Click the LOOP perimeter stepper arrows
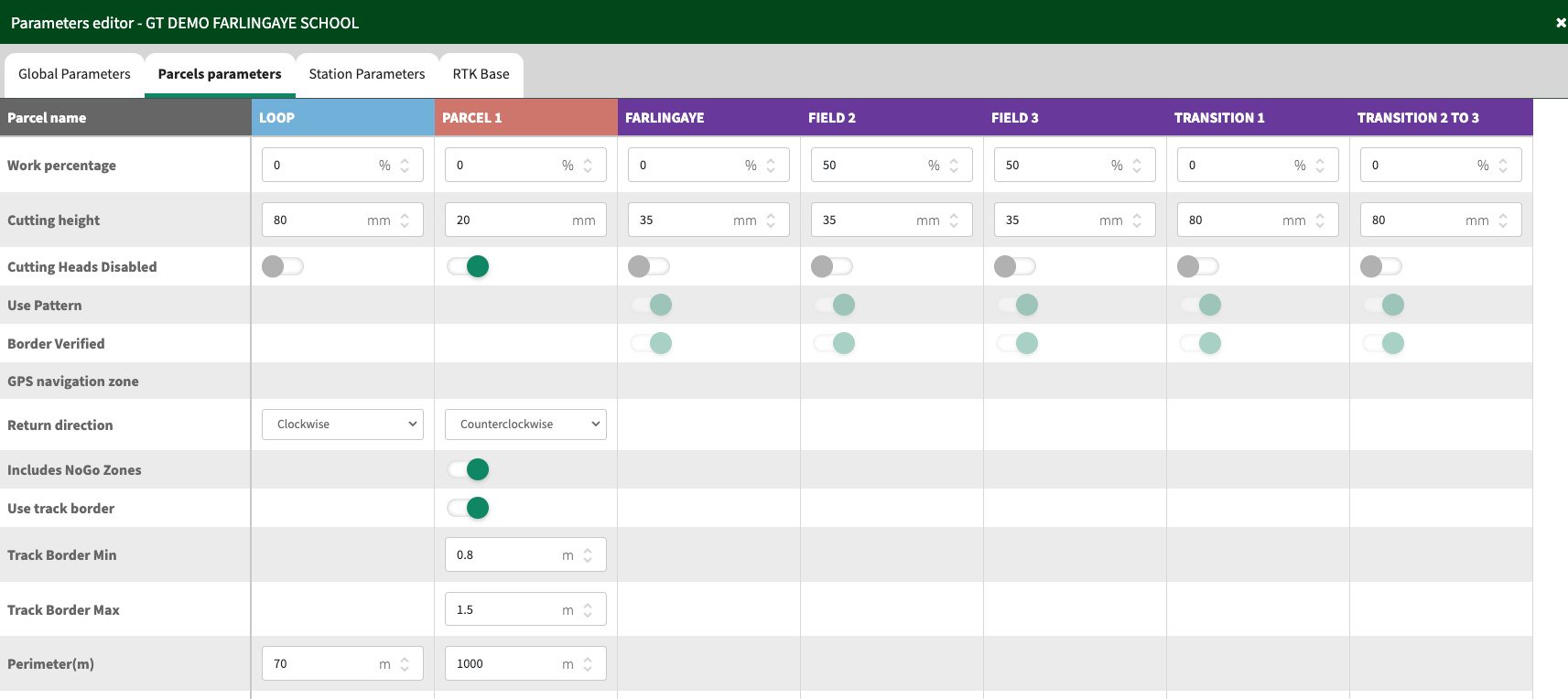Image resolution: width=1568 pixels, height=699 pixels. 405,664
